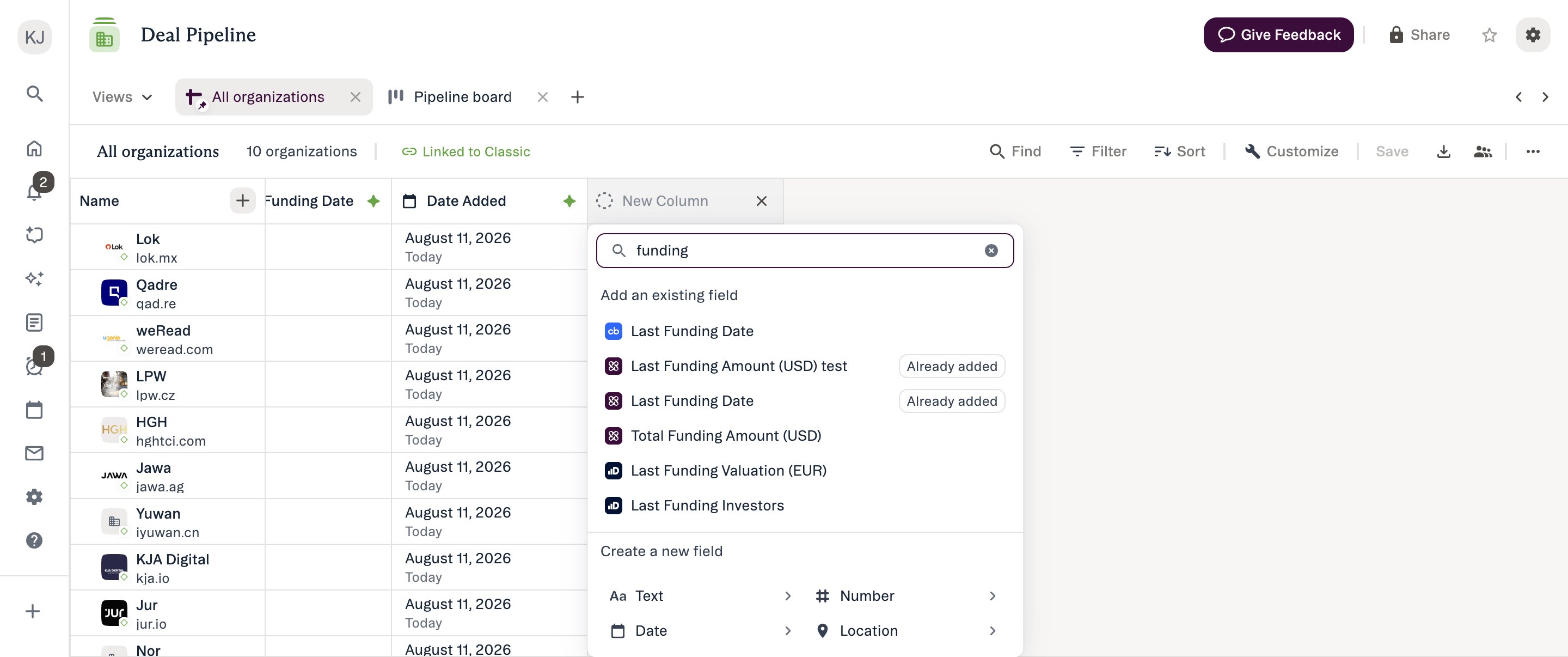
Task: Open the three-dot more options menu
Action: (1532, 151)
